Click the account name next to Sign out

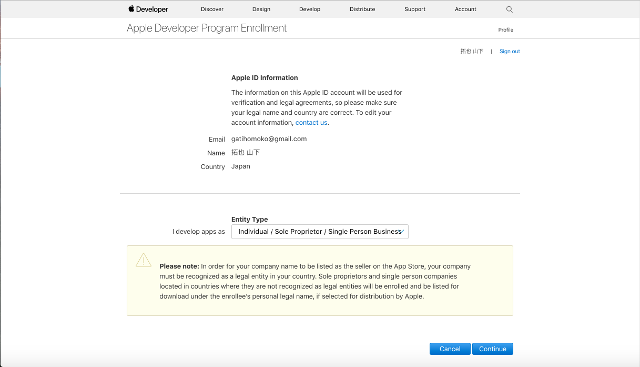[x=471, y=51]
